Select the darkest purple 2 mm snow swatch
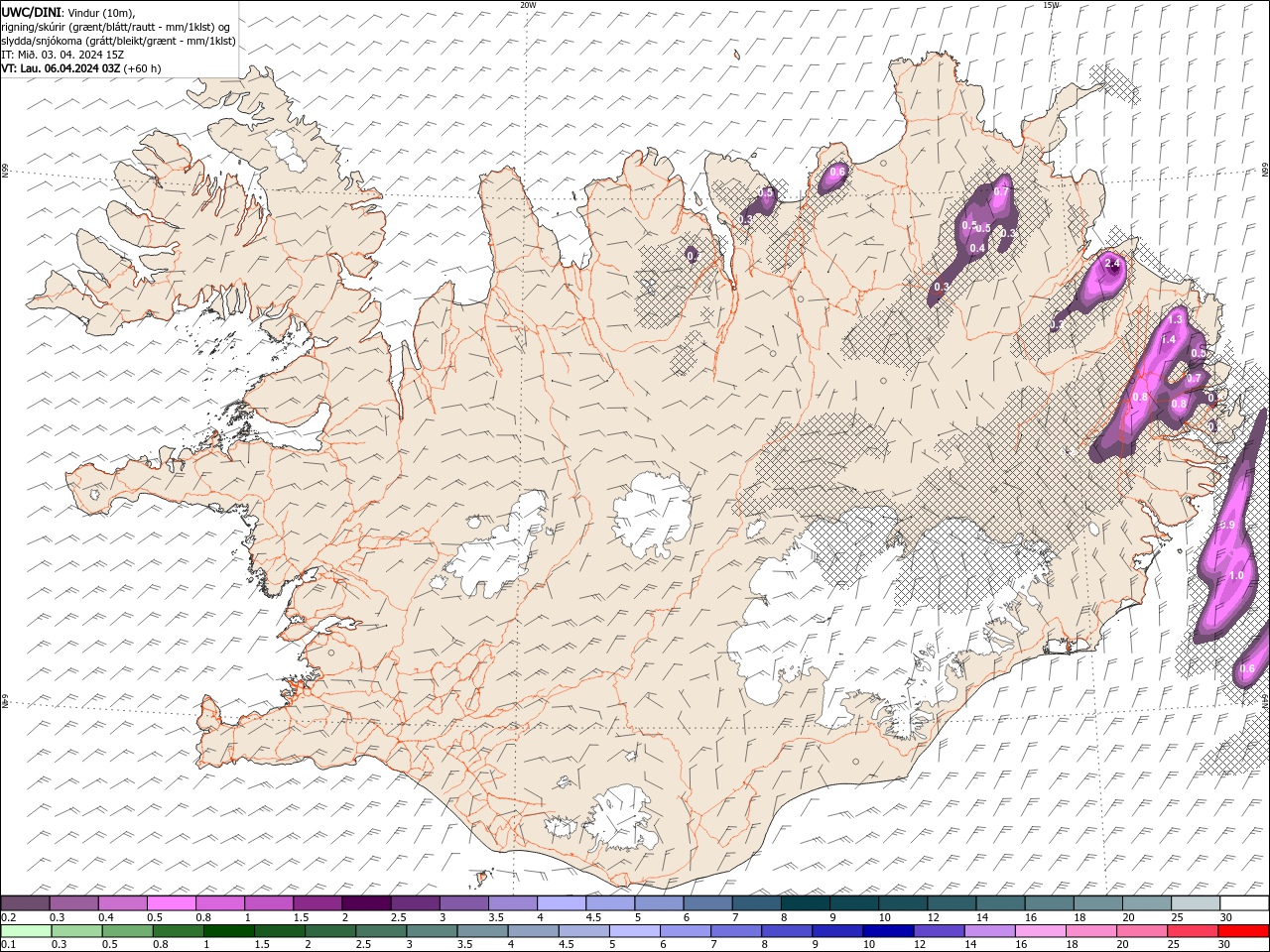 pyautogui.click(x=365, y=903)
